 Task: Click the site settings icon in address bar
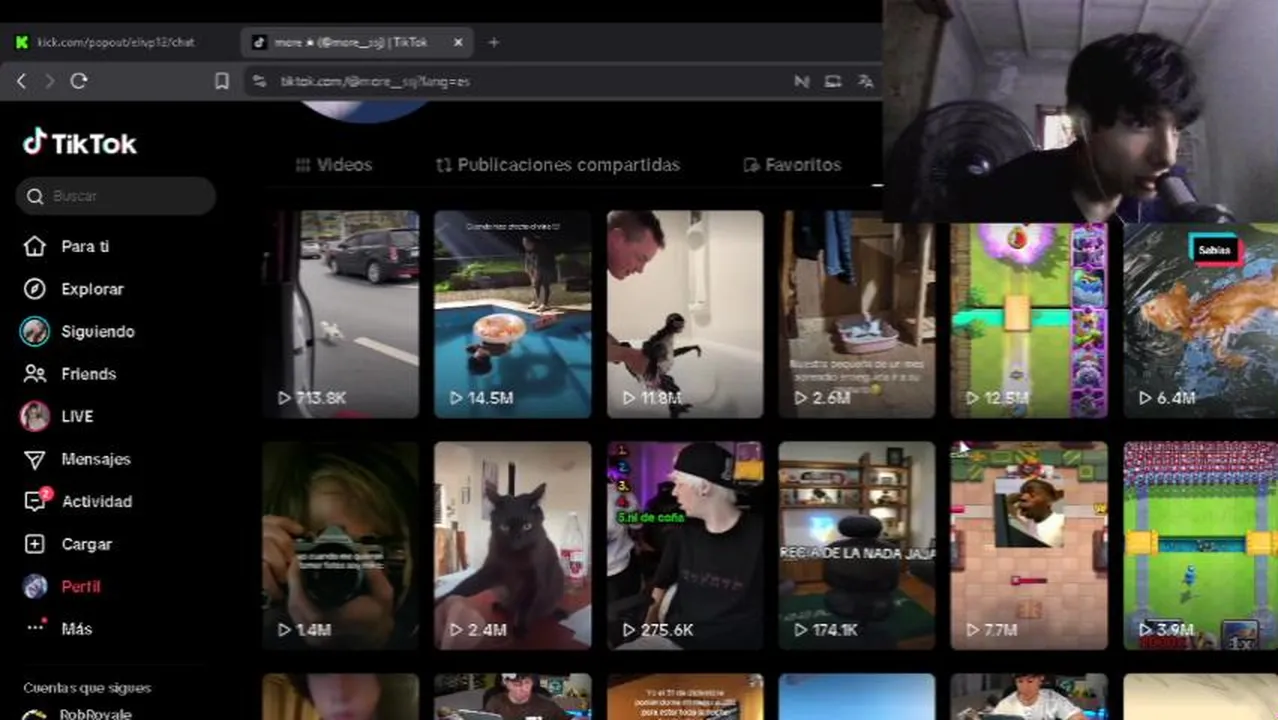260,81
